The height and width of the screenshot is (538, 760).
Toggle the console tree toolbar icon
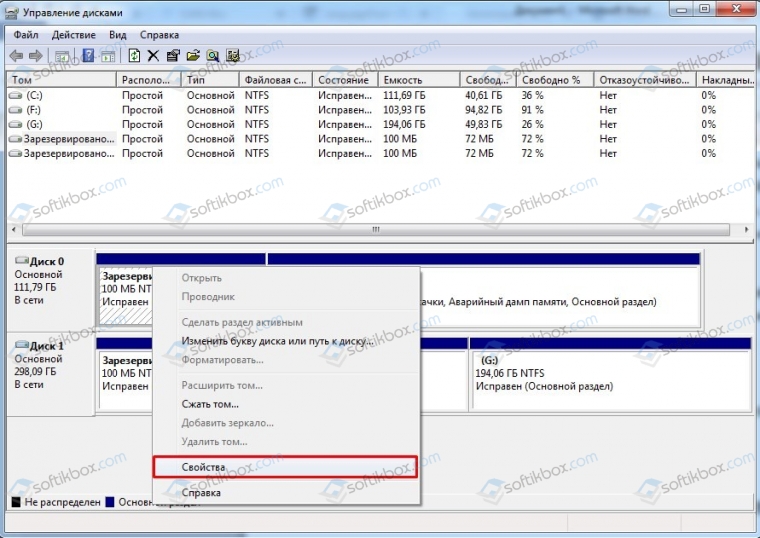(62, 56)
